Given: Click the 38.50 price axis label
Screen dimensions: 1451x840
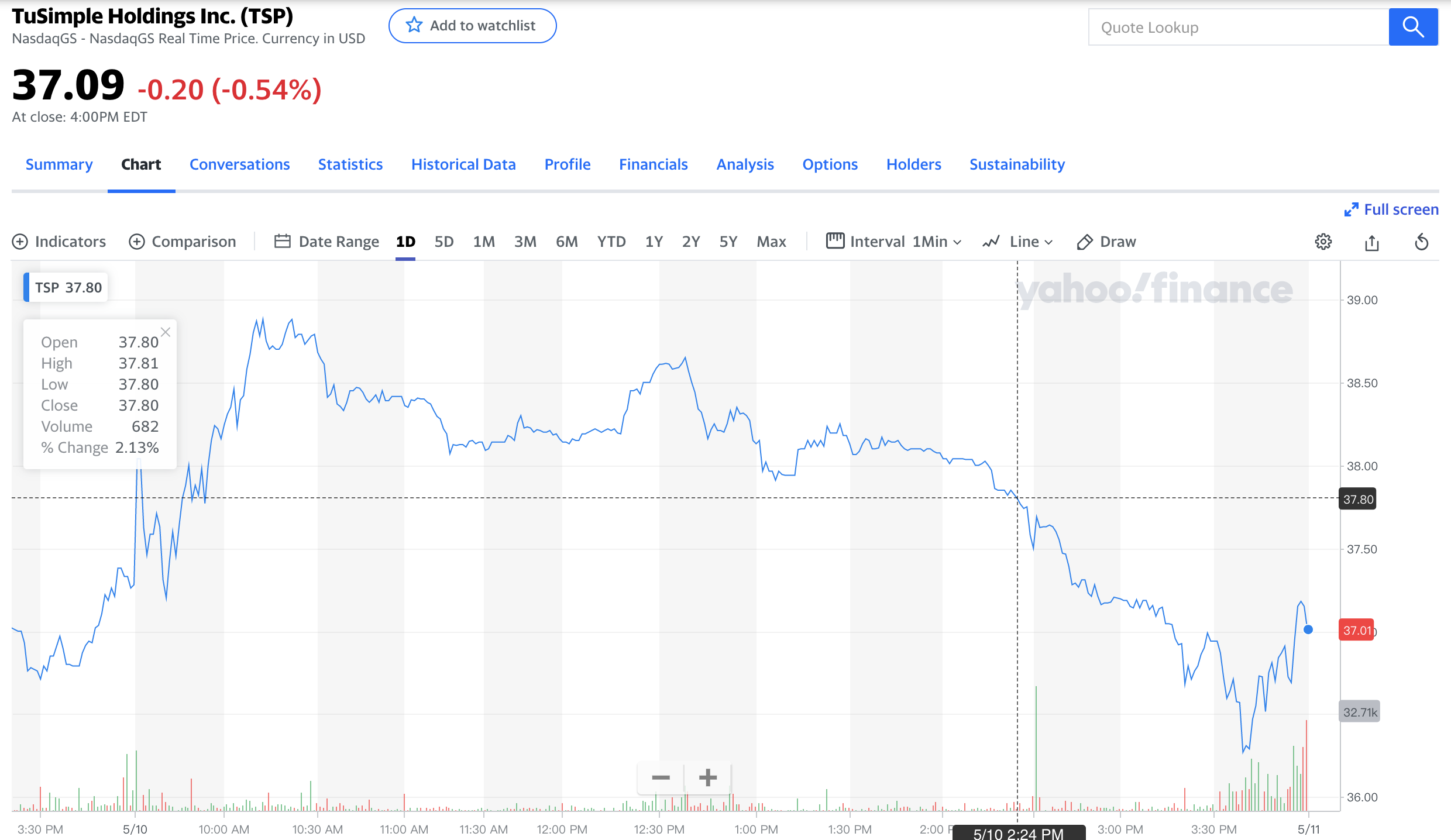Looking at the screenshot, I should tap(1362, 383).
